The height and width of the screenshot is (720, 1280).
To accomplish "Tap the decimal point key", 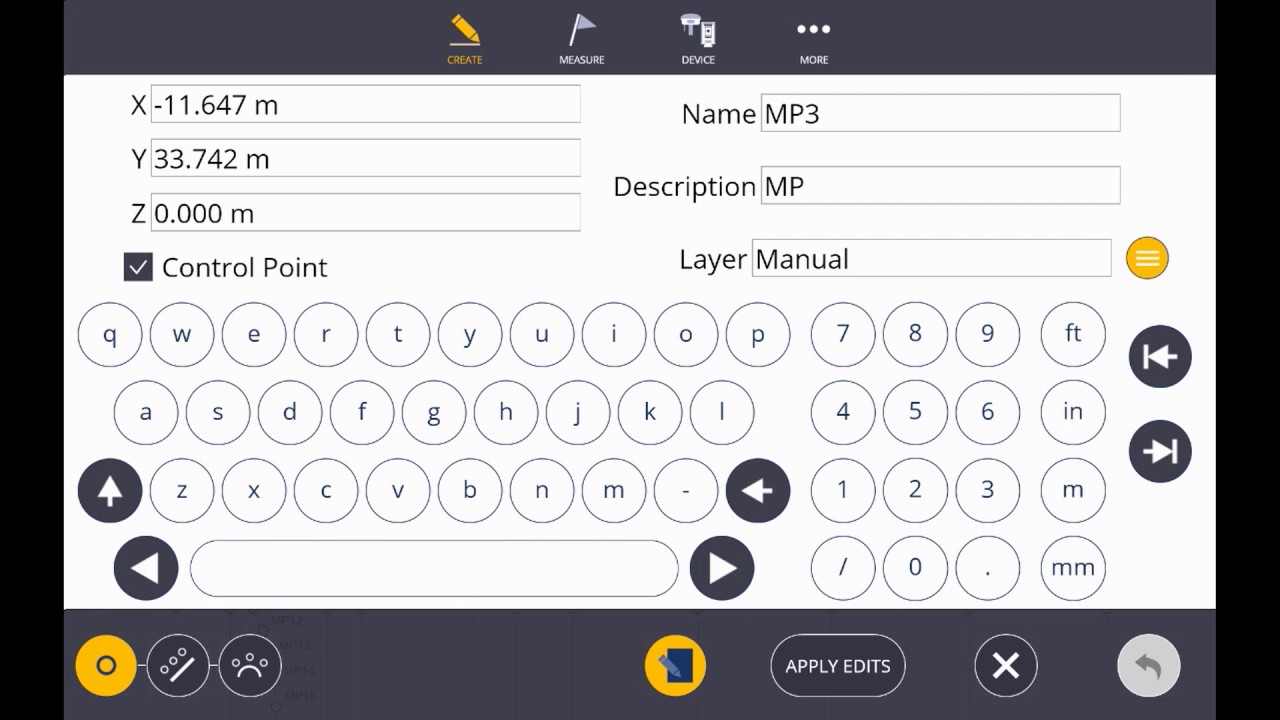I will [x=988, y=568].
